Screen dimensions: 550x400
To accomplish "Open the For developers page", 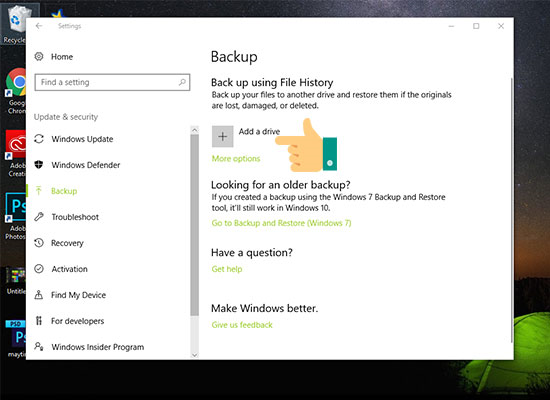I will pyautogui.click(x=78, y=321).
